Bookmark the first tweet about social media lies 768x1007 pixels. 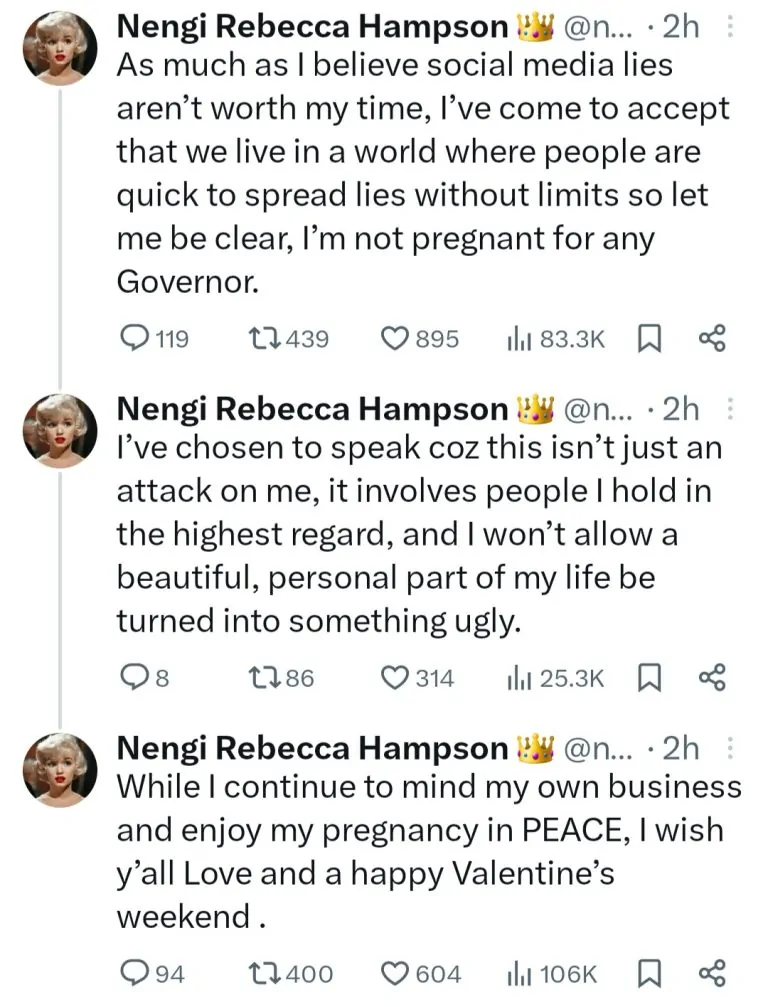(647, 340)
